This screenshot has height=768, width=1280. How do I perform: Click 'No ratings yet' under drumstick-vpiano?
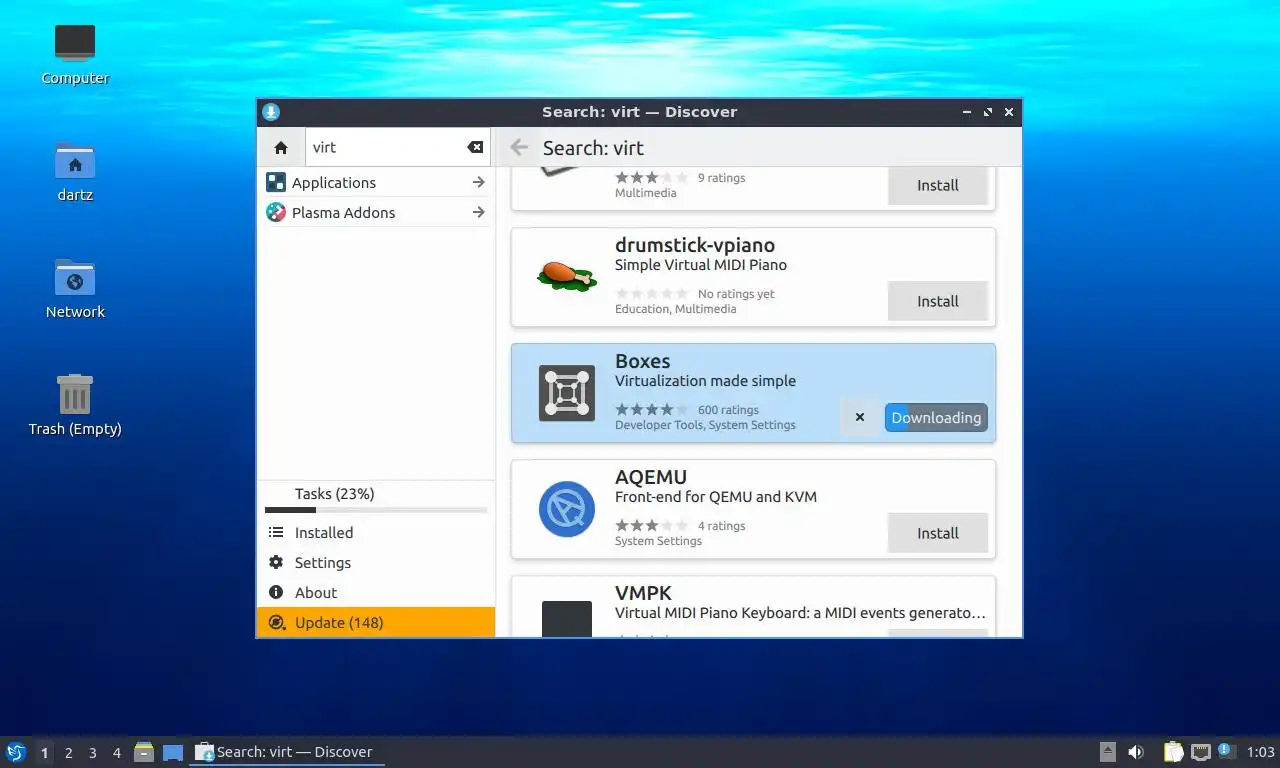(736, 294)
